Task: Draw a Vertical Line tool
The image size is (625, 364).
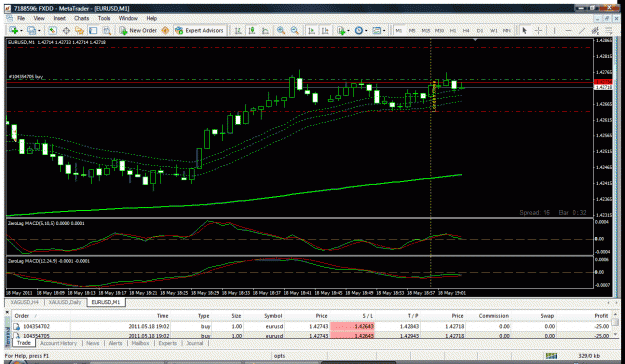Action: 554,30
